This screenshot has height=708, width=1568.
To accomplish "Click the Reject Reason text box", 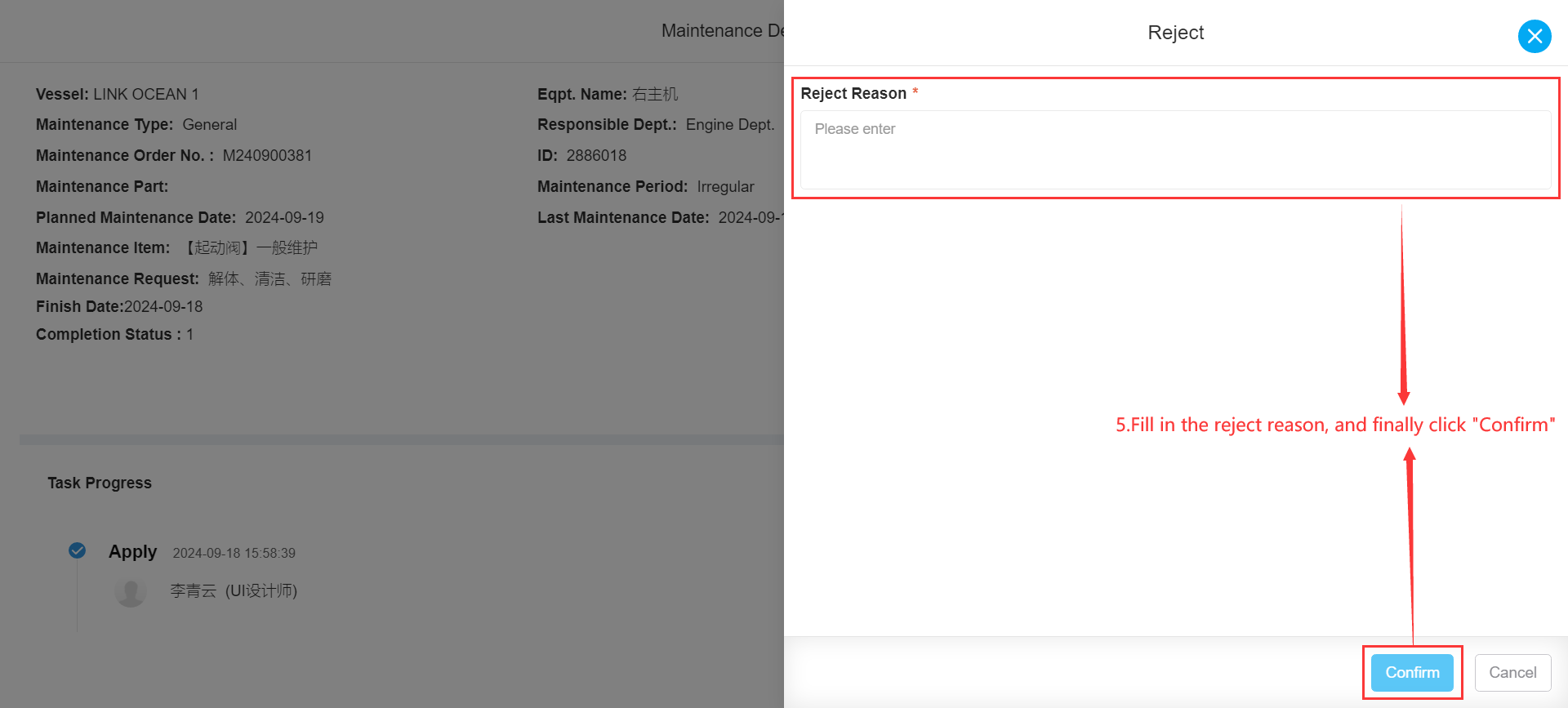I will tap(1175, 149).
